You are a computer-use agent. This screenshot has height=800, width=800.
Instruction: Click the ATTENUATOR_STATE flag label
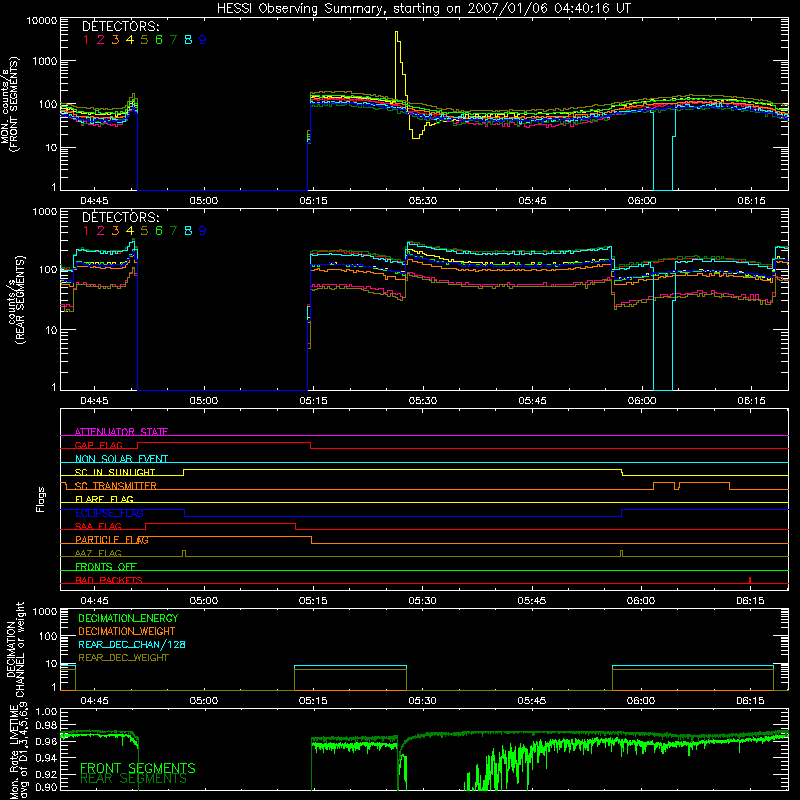coord(121,432)
